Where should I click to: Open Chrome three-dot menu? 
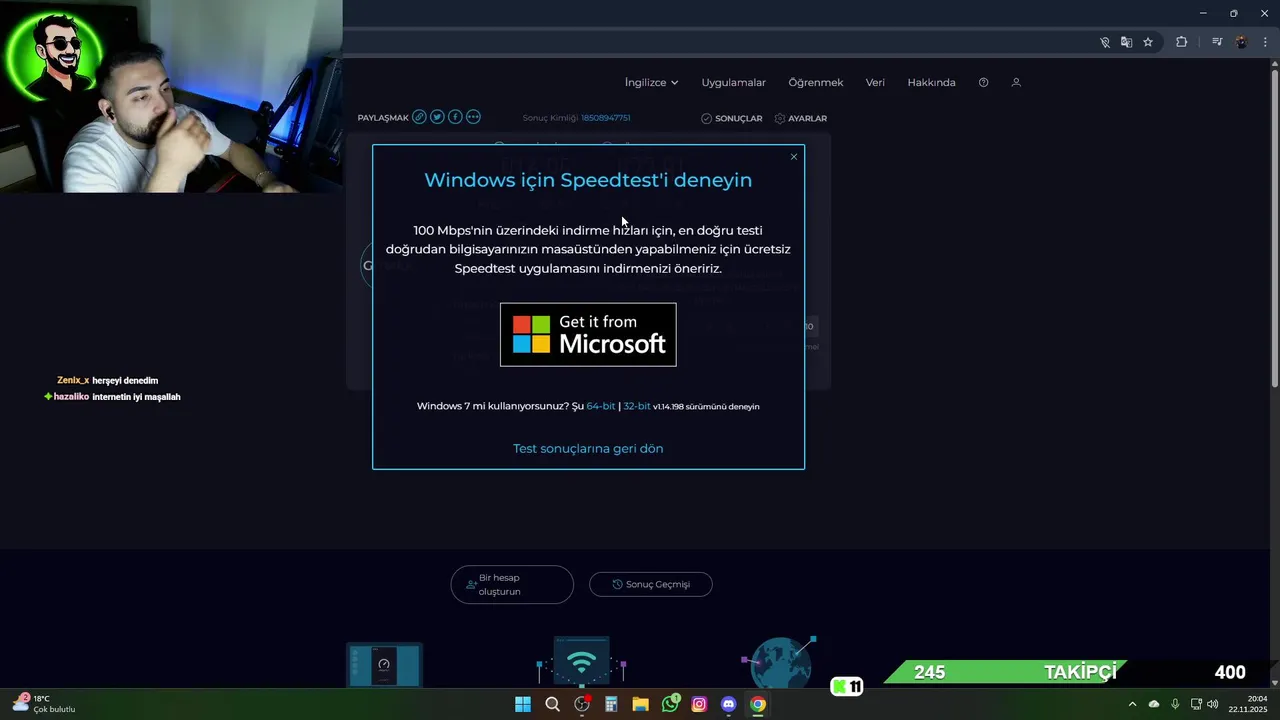(1265, 42)
